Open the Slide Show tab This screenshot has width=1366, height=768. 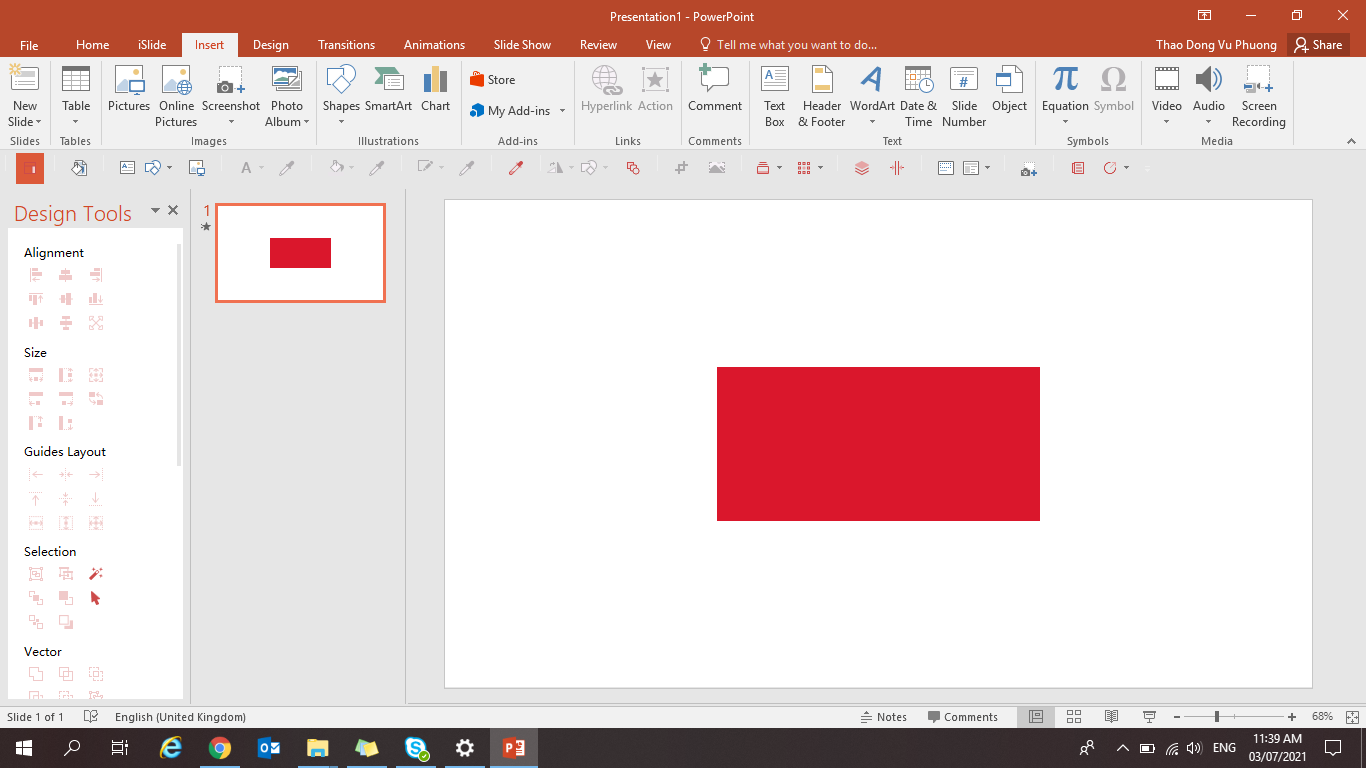pyautogui.click(x=522, y=45)
